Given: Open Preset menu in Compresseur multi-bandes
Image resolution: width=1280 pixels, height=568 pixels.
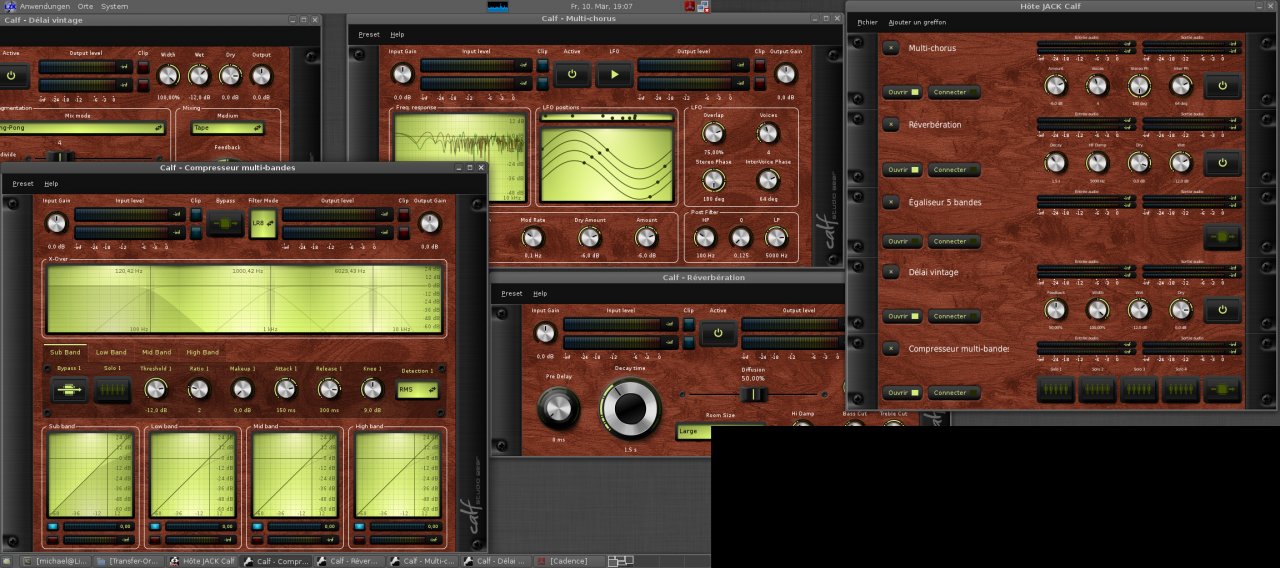Looking at the screenshot, I should pyautogui.click(x=23, y=183).
